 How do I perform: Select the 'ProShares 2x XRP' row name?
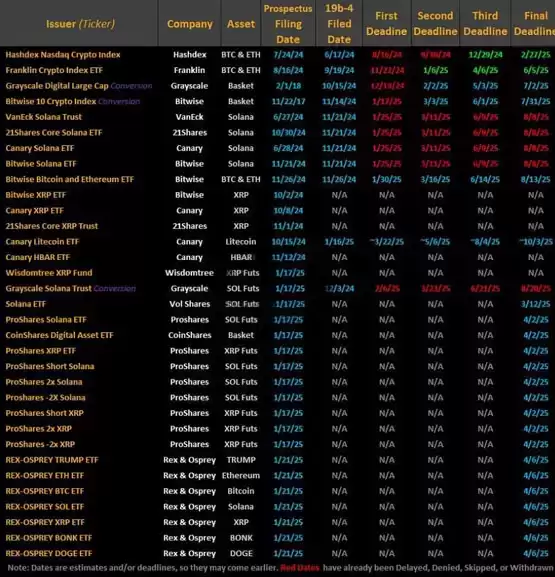coord(39,429)
